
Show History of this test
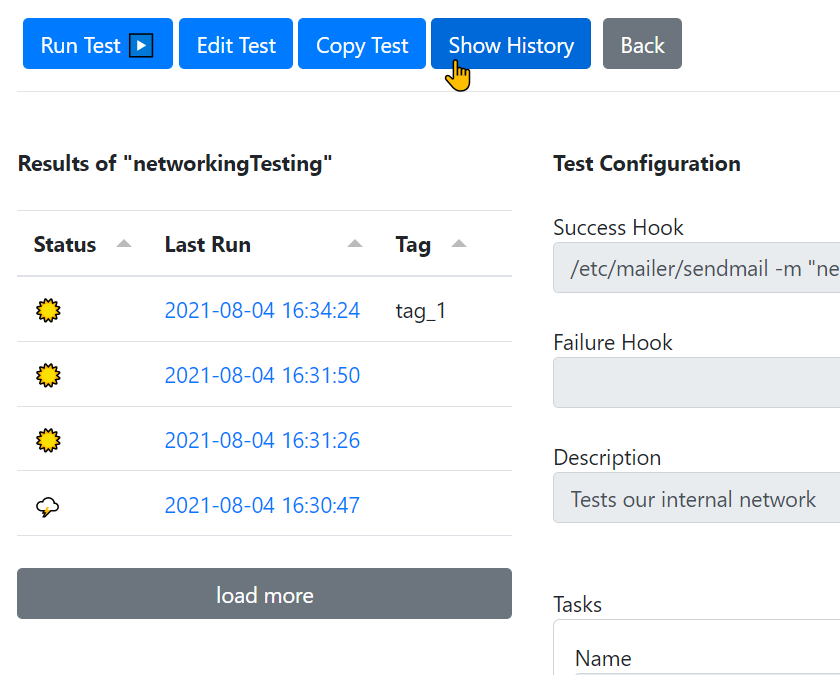pyautogui.click(x=511, y=45)
